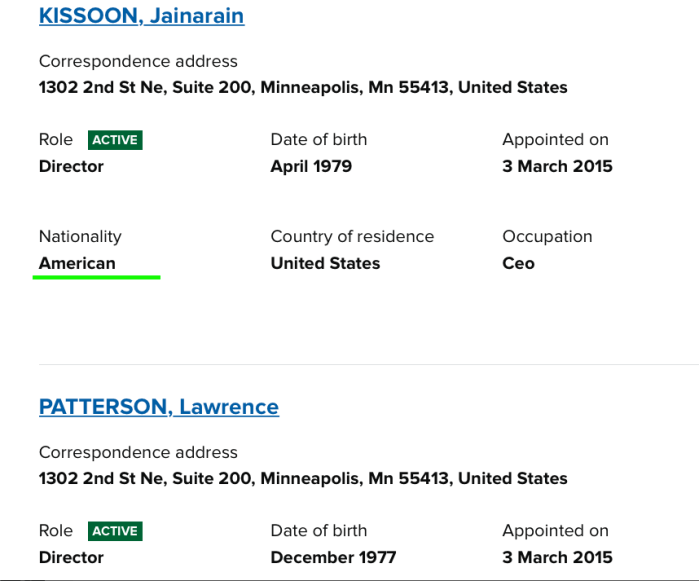The height and width of the screenshot is (581, 699).
Task: Click the ACTIVE badge under Patterson's role
Action: (115, 531)
